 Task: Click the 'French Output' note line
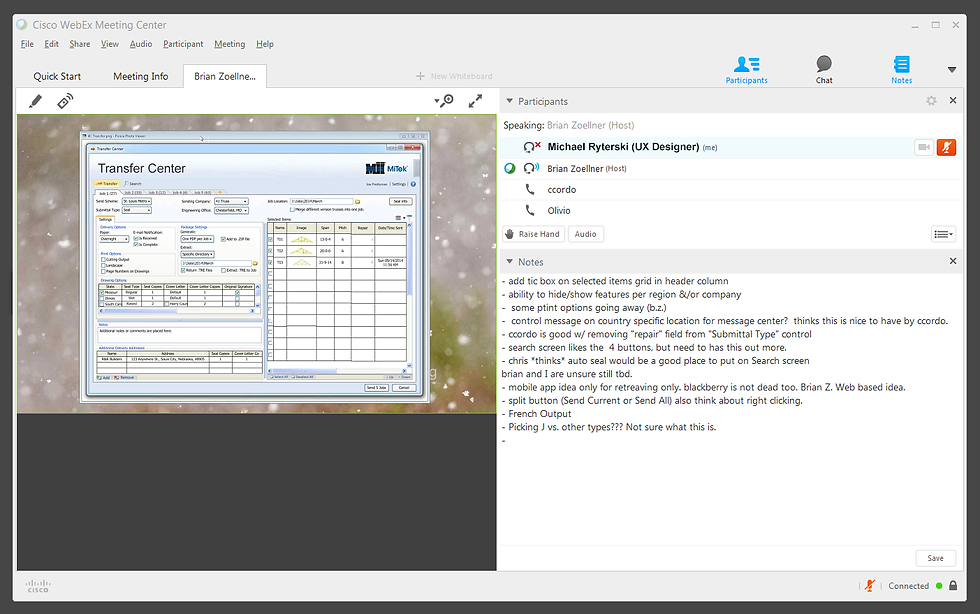click(539, 414)
